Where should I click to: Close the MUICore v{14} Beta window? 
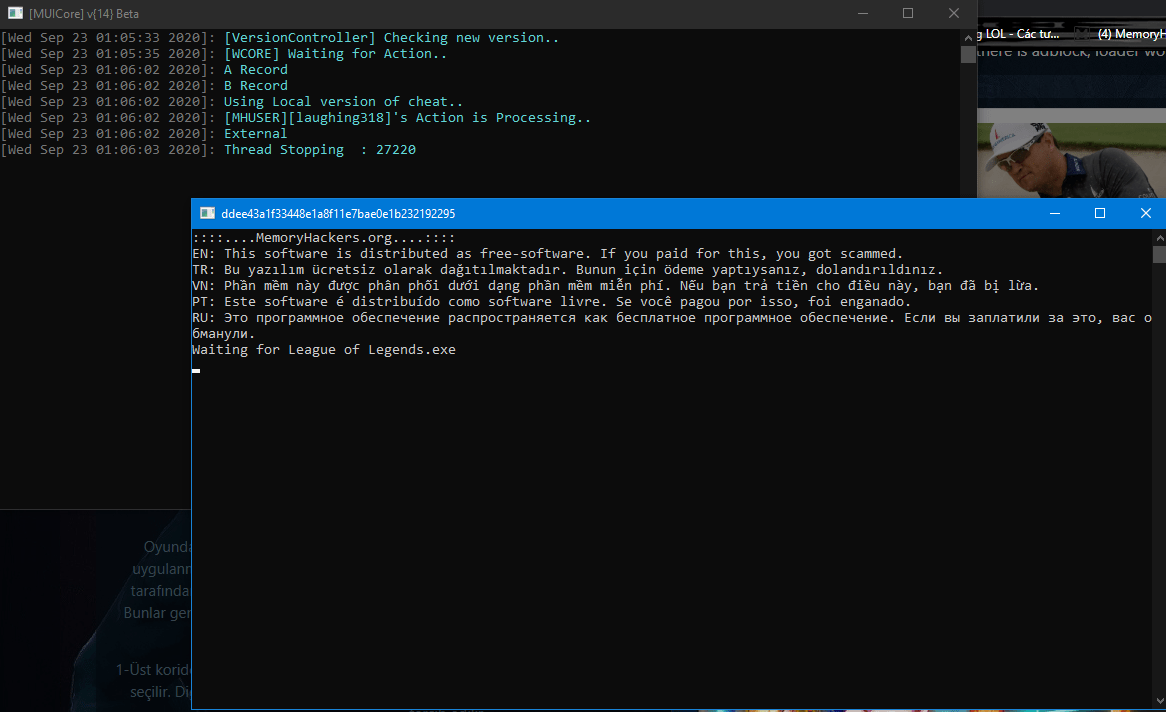coord(954,13)
